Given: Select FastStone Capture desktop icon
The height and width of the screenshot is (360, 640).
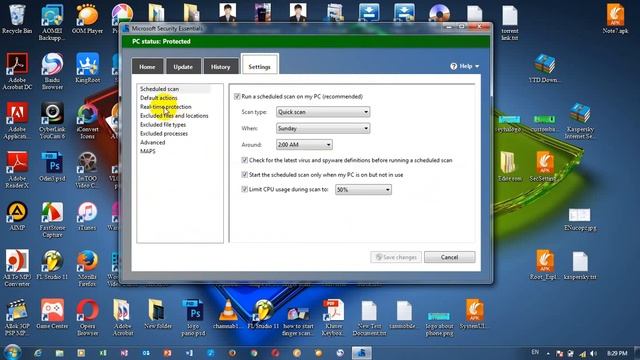Looking at the screenshot, I should pos(52,220).
